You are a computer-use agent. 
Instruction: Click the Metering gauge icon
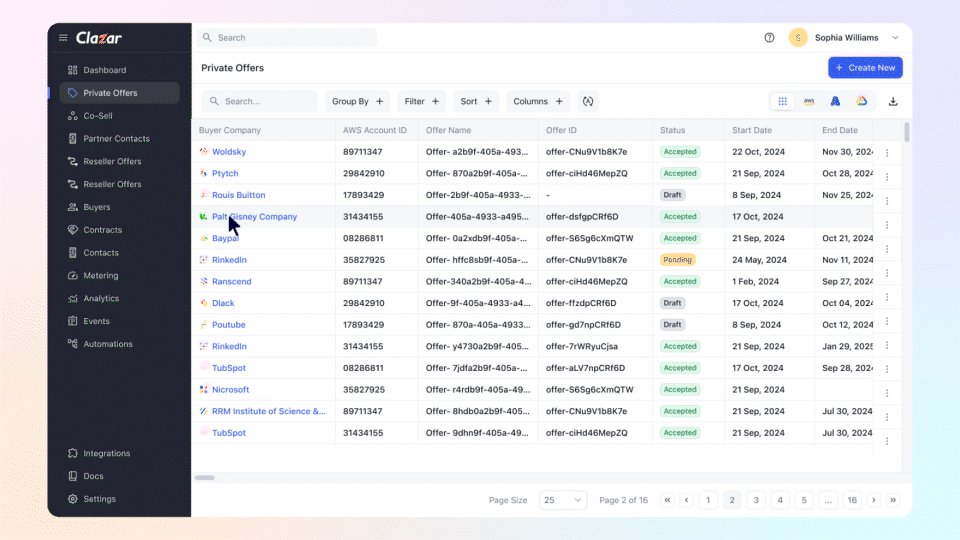point(73,276)
